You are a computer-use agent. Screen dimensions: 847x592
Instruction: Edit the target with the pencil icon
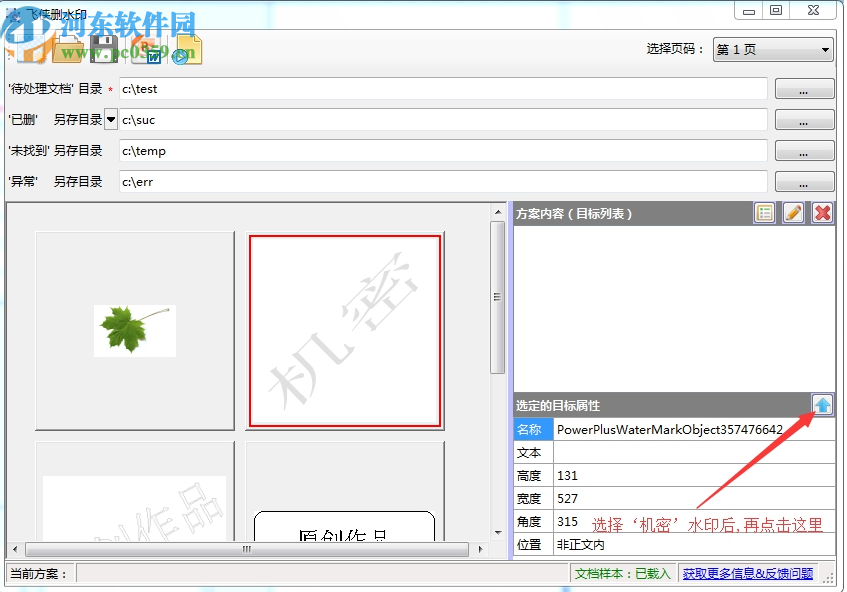(x=793, y=213)
